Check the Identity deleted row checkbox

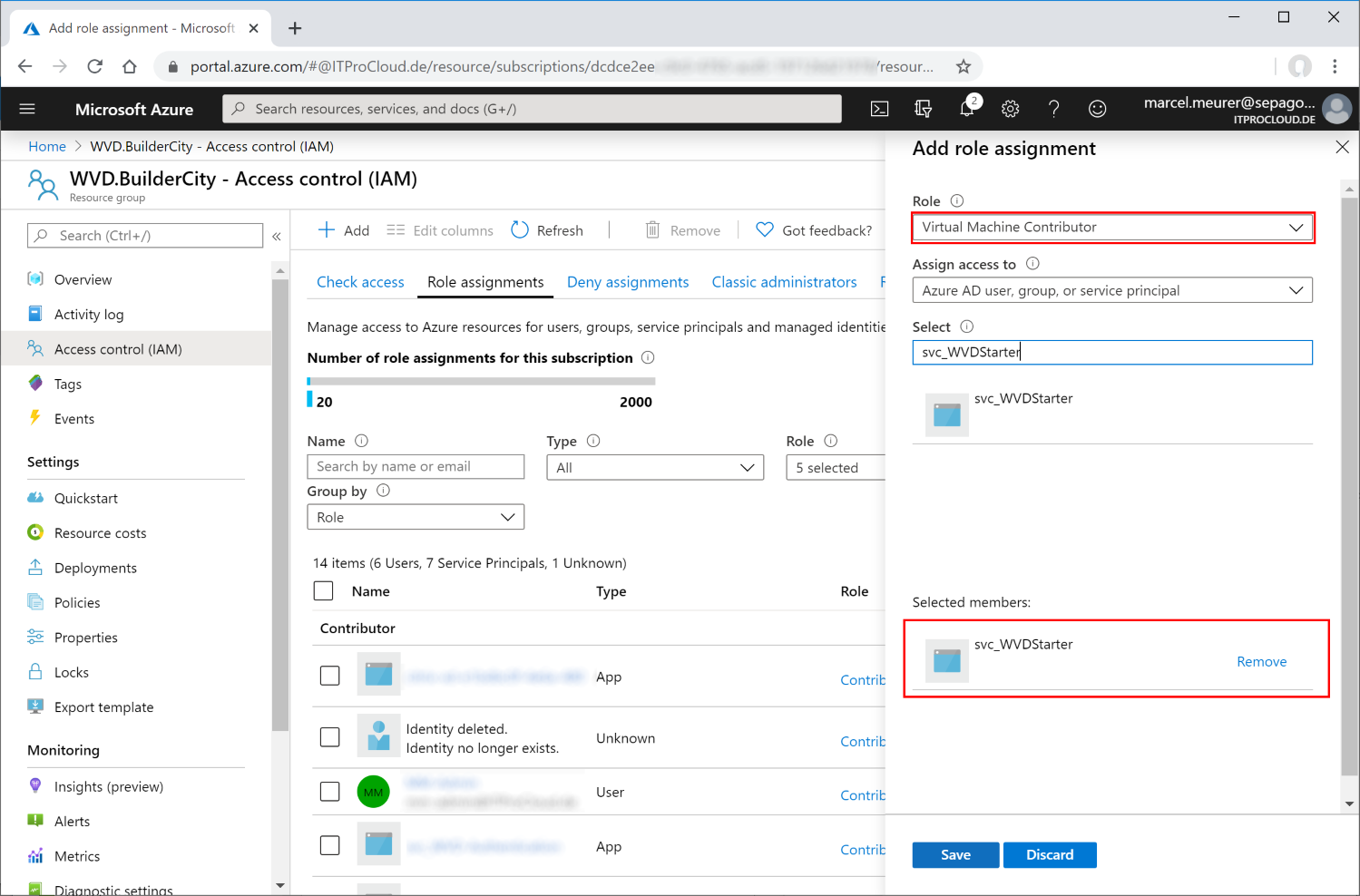click(330, 737)
